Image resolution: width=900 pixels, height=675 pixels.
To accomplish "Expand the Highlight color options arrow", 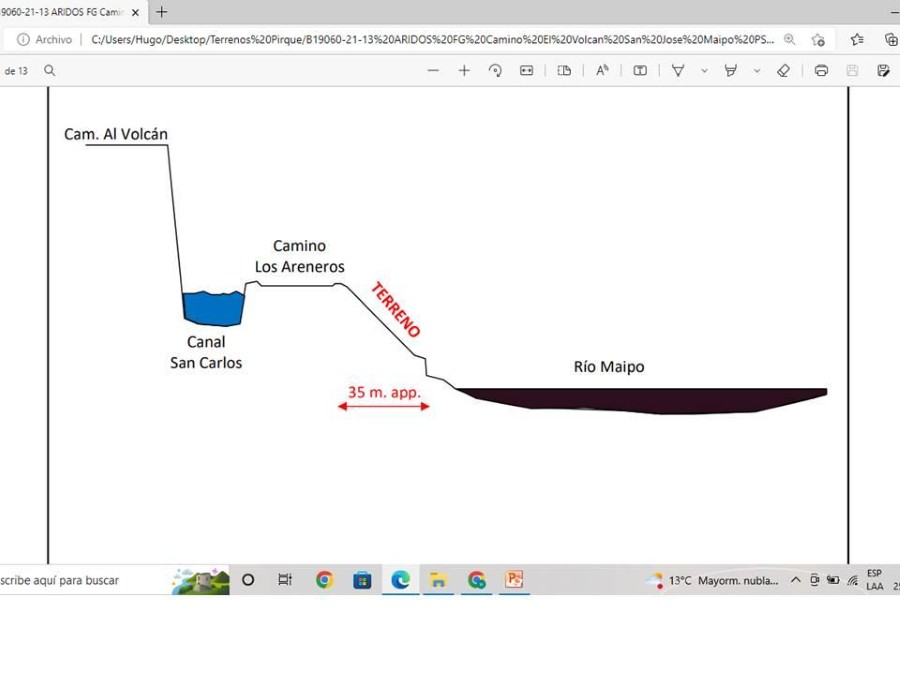I will (757, 71).
